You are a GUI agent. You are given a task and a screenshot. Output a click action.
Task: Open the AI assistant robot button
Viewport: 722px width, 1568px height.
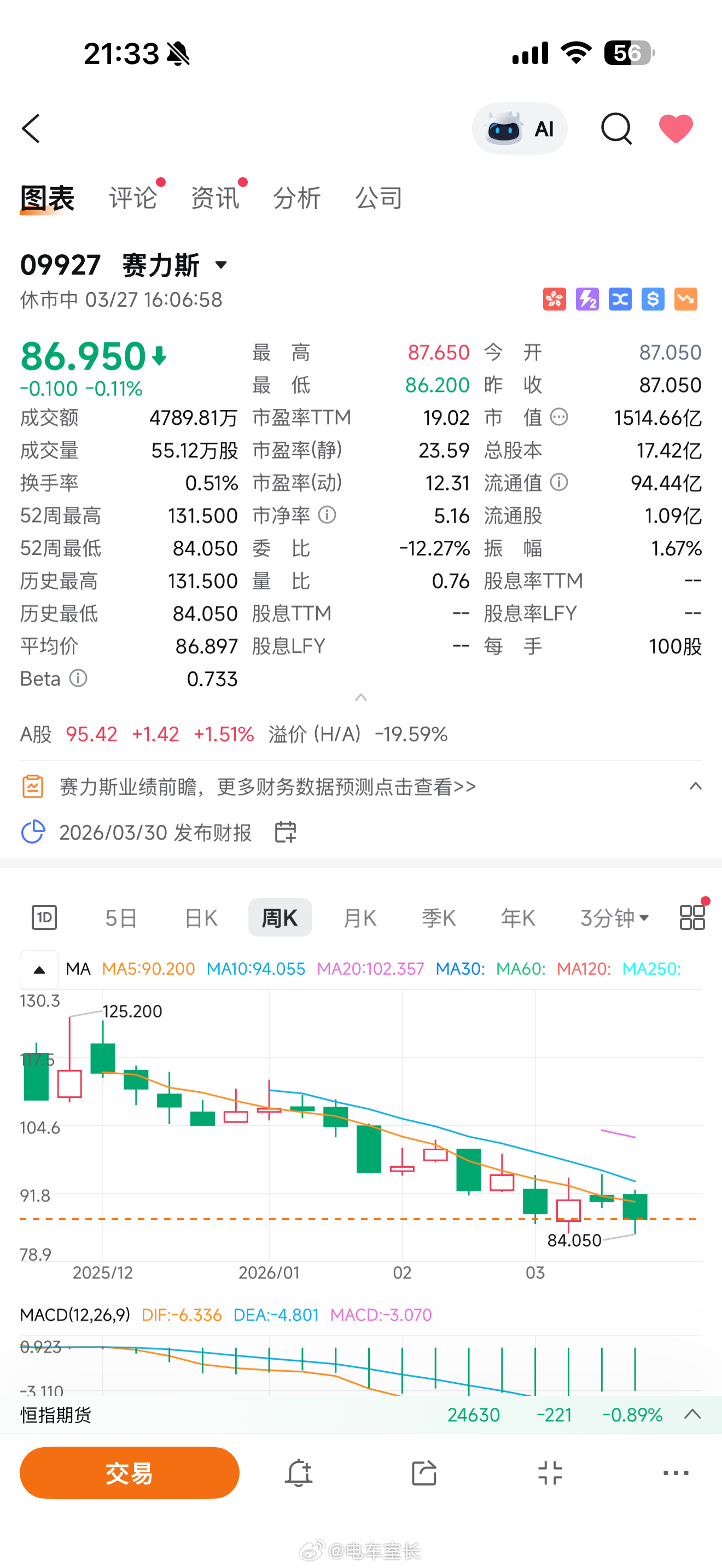[x=519, y=128]
